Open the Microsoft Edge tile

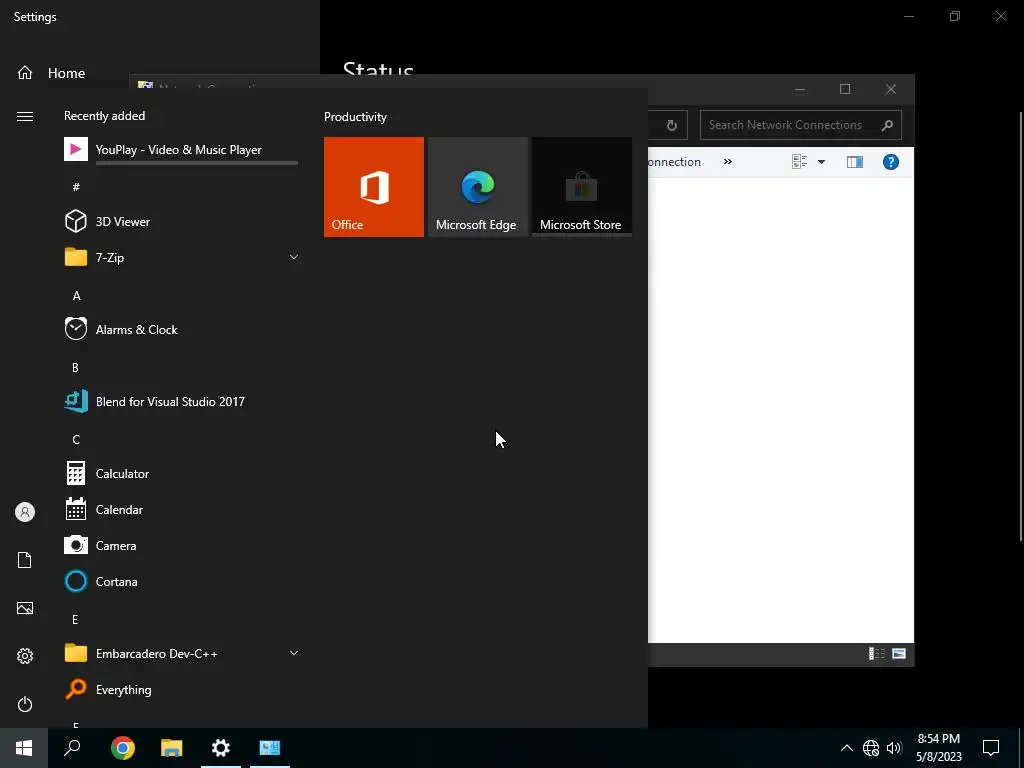point(478,187)
